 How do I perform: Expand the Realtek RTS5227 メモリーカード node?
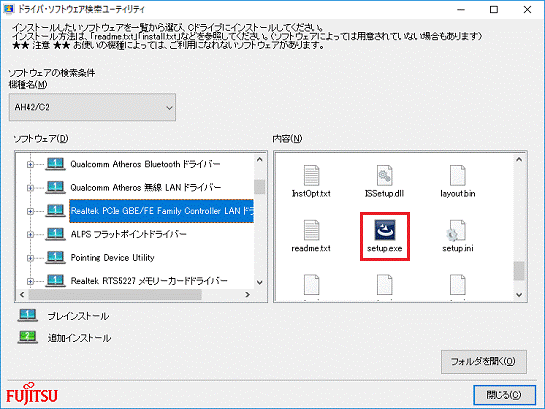[30, 281]
